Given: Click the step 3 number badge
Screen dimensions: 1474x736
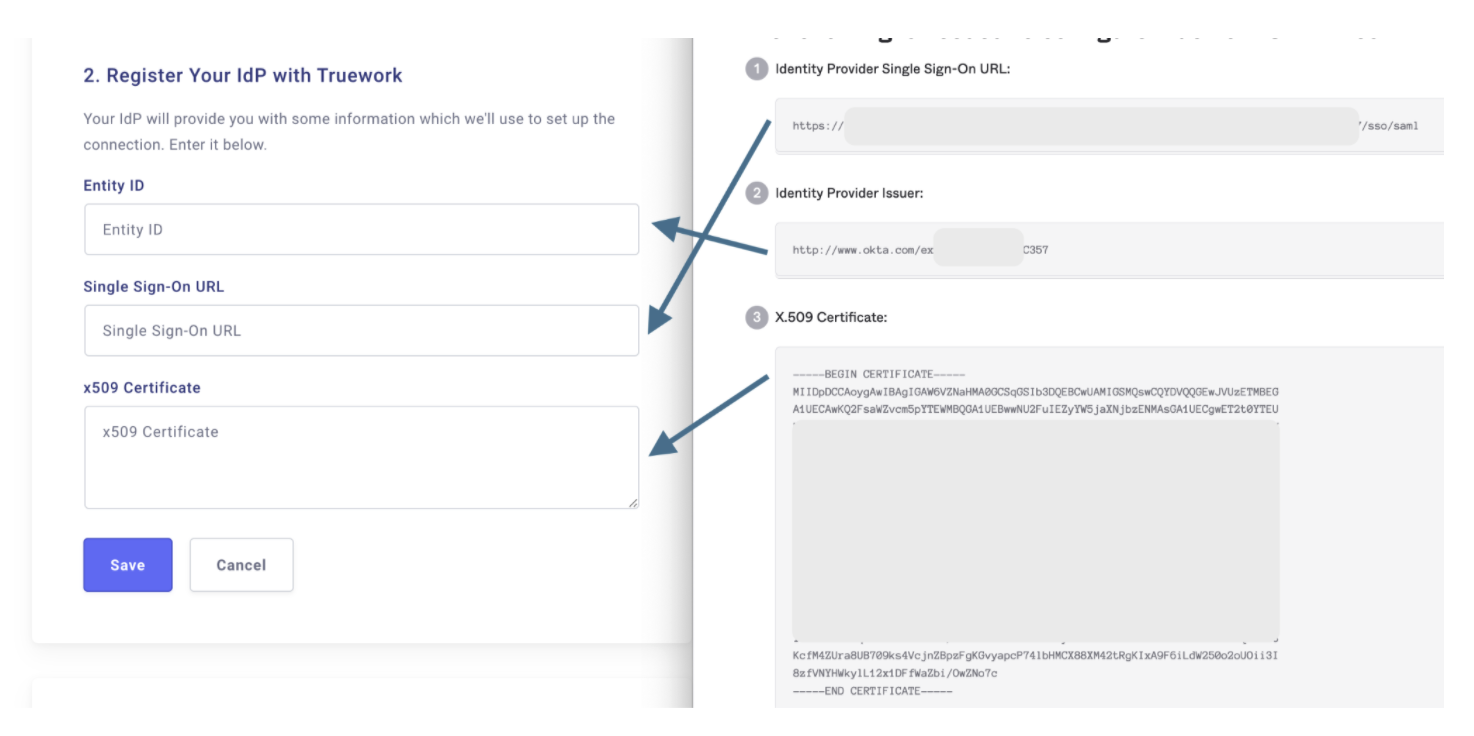Looking at the screenshot, I should pos(756,317).
